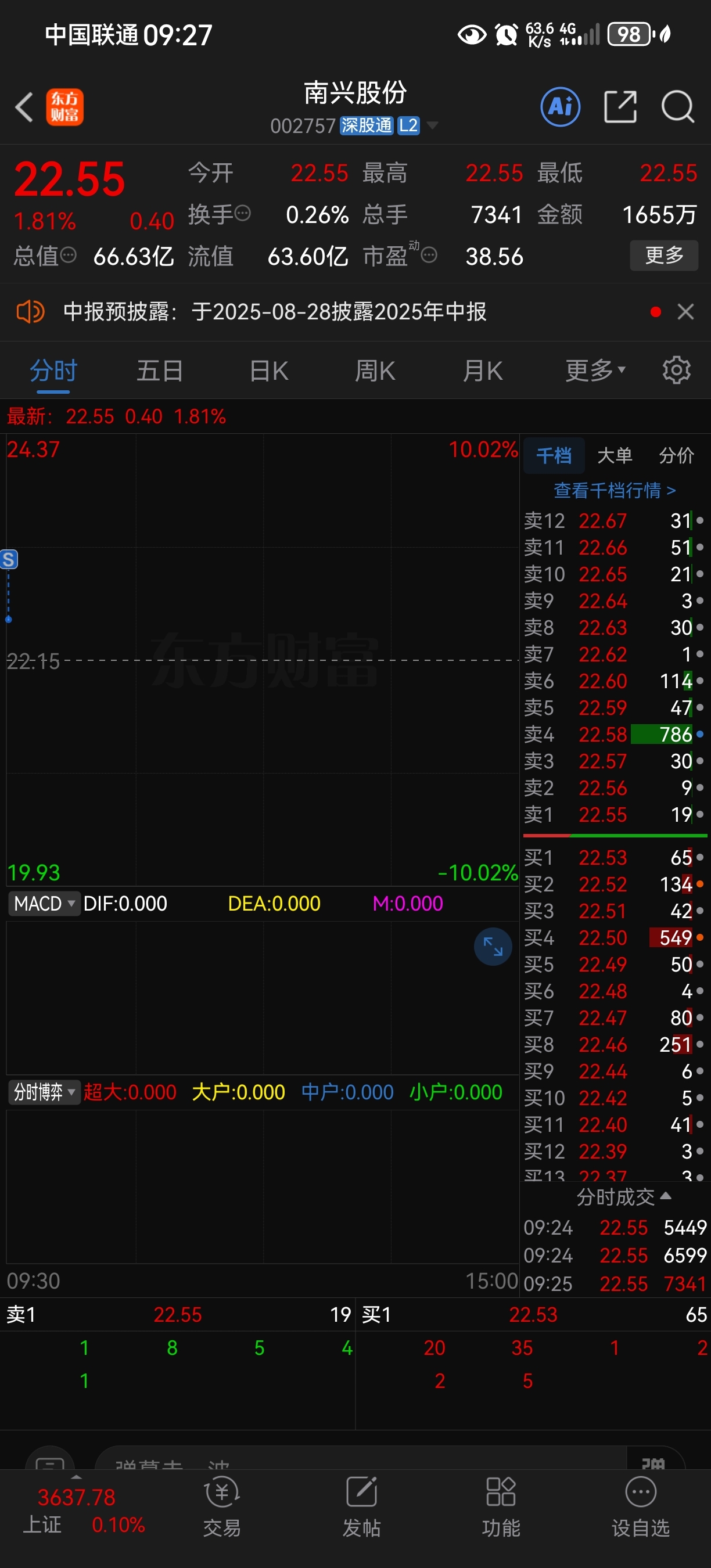
Task: Tap the orange dot beside 买4 549
Action: tap(700, 937)
